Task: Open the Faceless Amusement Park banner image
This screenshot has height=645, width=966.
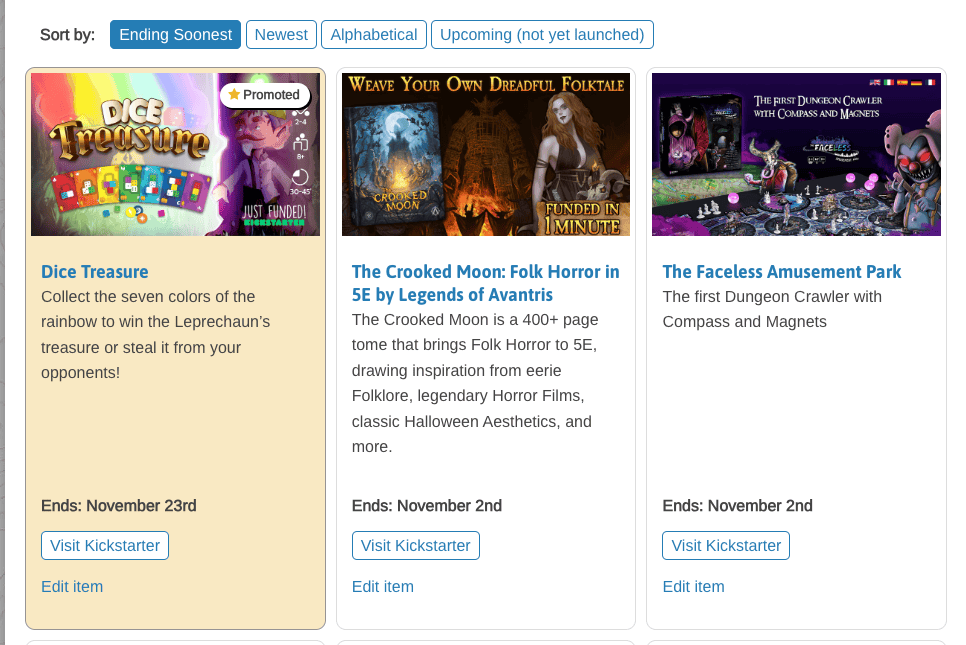Action: pyautogui.click(x=797, y=155)
